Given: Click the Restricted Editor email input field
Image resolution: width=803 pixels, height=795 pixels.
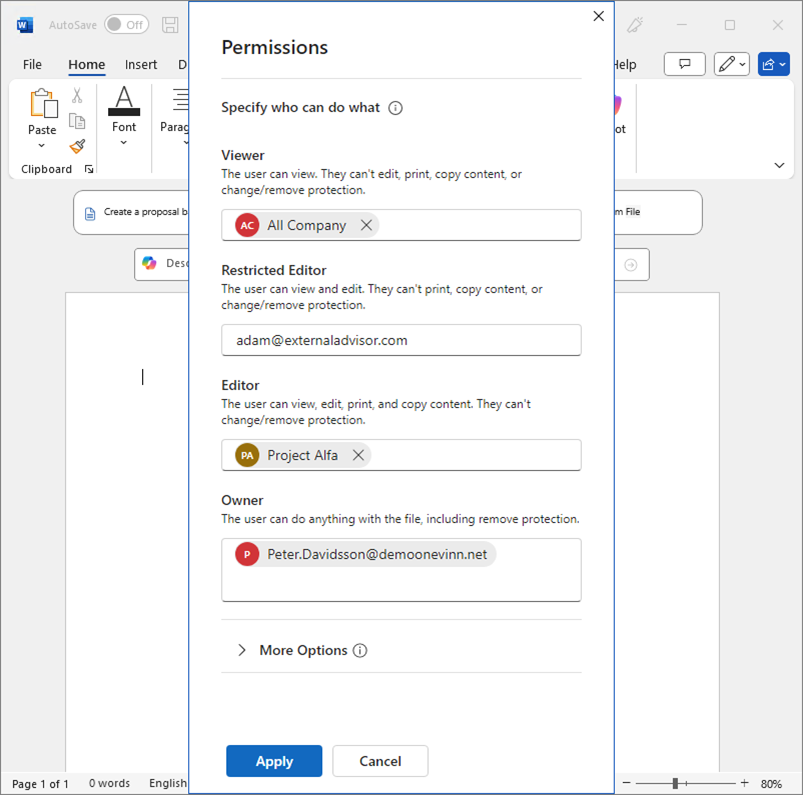Looking at the screenshot, I should tap(401, 340).
